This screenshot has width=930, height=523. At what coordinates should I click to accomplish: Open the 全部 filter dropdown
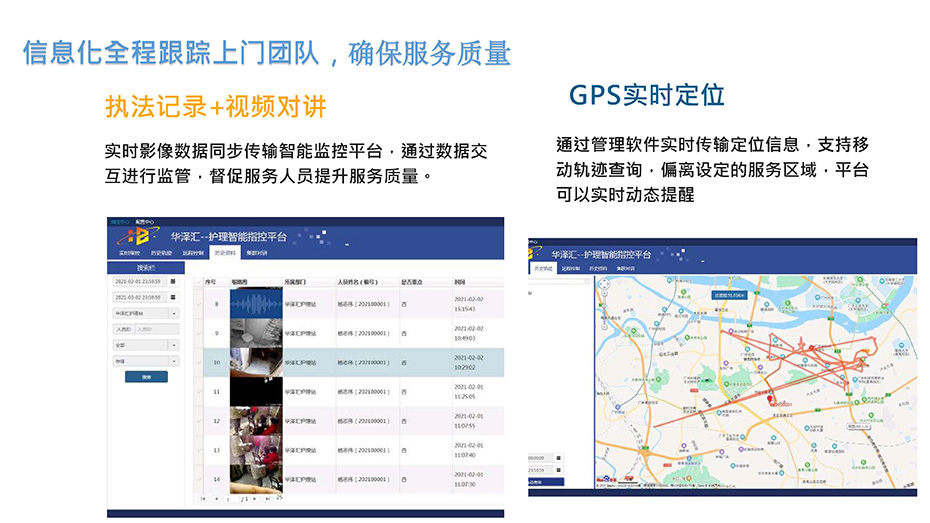[x=173, y=345]
